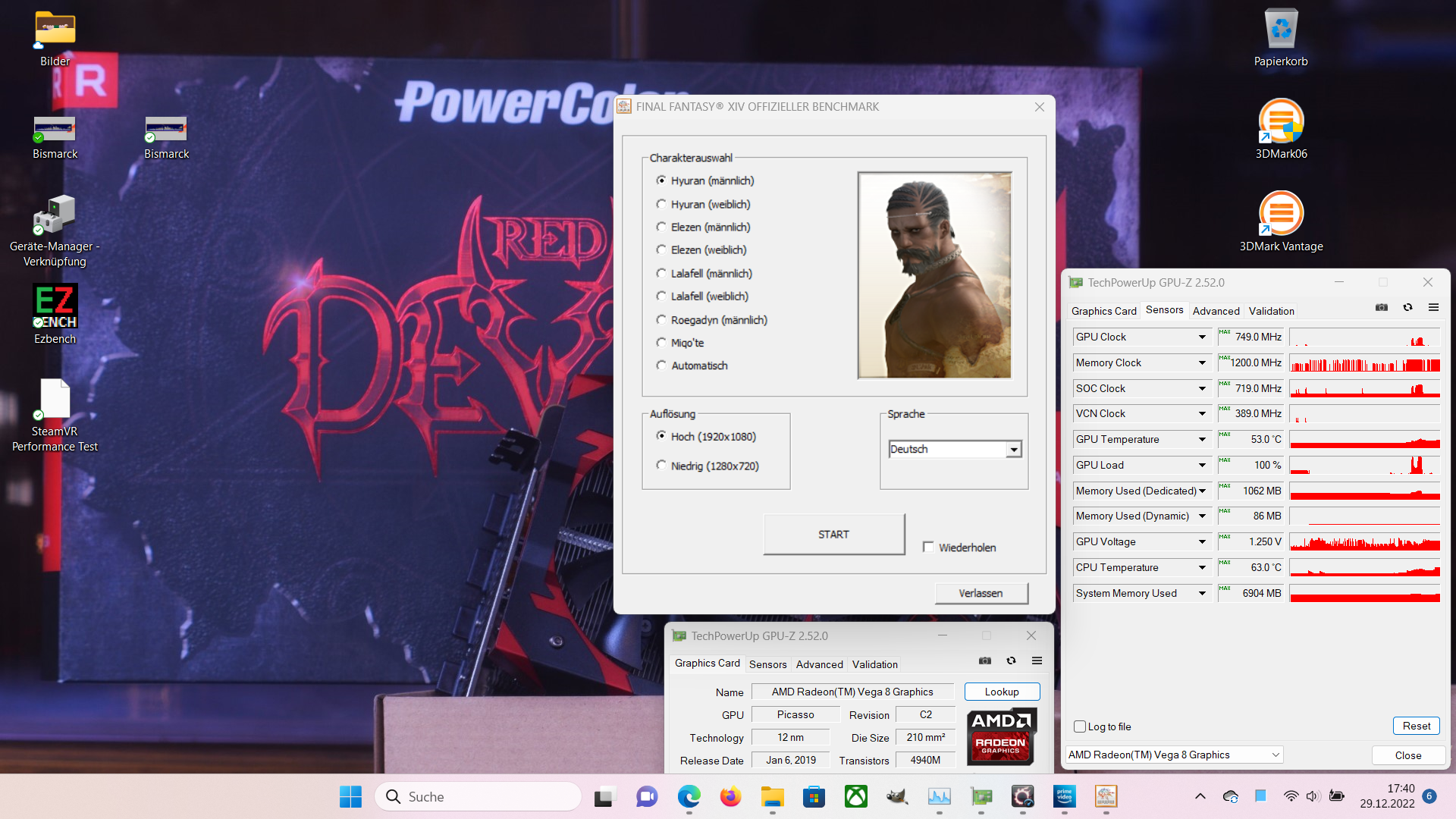Image resolution: width=1456 pixels, height=819 pixels.
Task: Open Firefox from the taskbar
Action: 730,796
